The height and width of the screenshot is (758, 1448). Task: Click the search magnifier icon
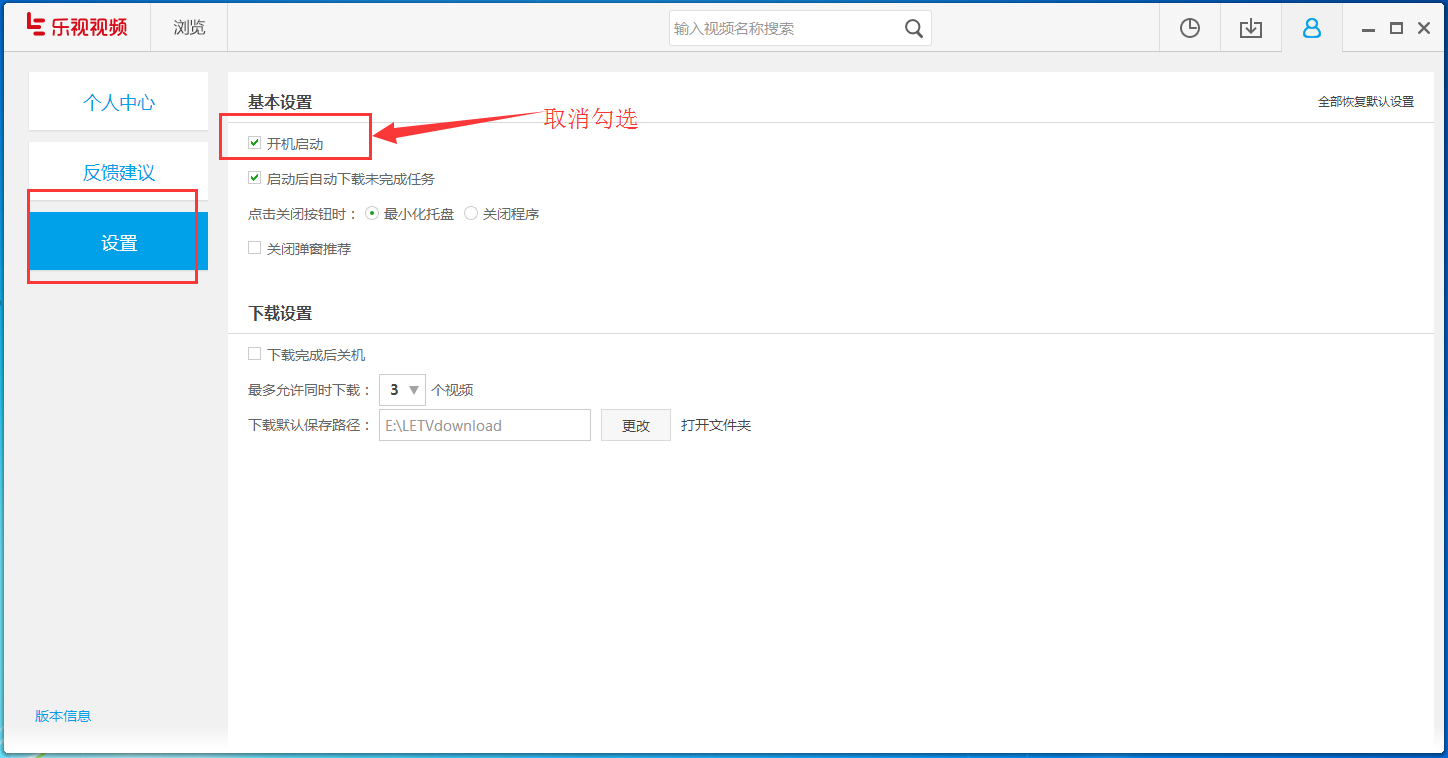pyautogui.click(x=913, y=28)
